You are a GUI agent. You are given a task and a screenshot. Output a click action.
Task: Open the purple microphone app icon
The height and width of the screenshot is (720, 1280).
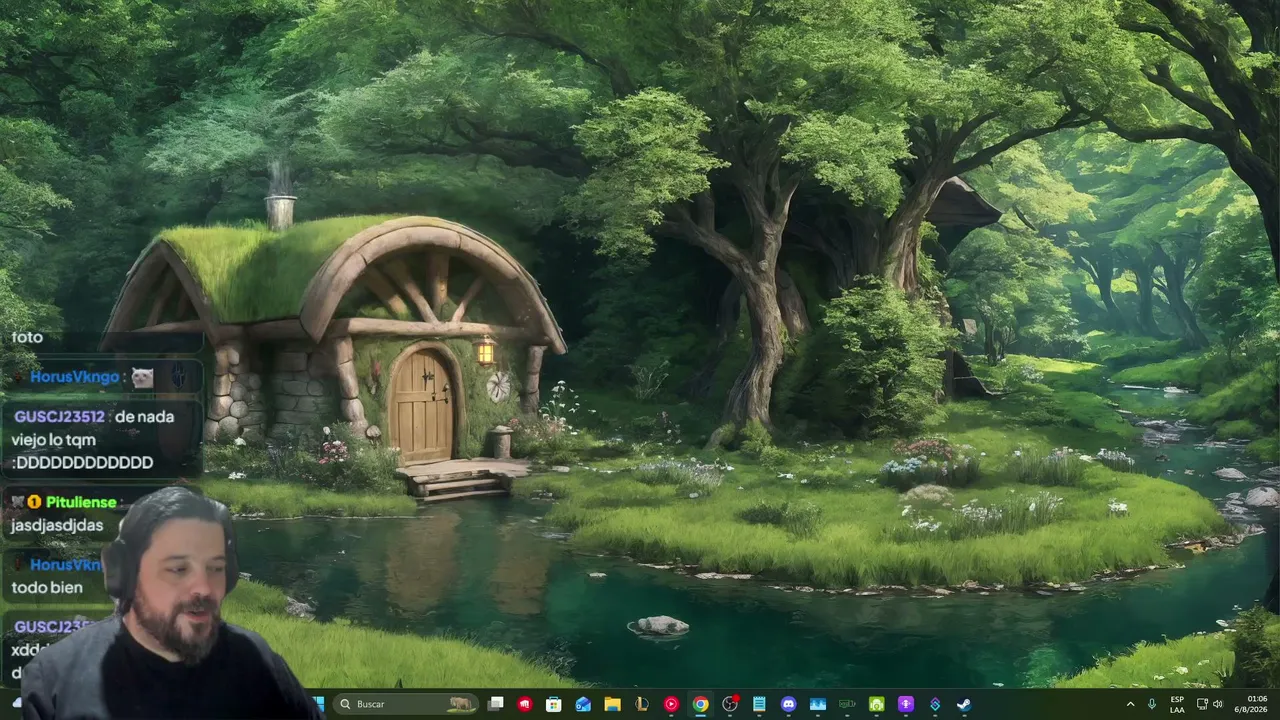point(906,704)
